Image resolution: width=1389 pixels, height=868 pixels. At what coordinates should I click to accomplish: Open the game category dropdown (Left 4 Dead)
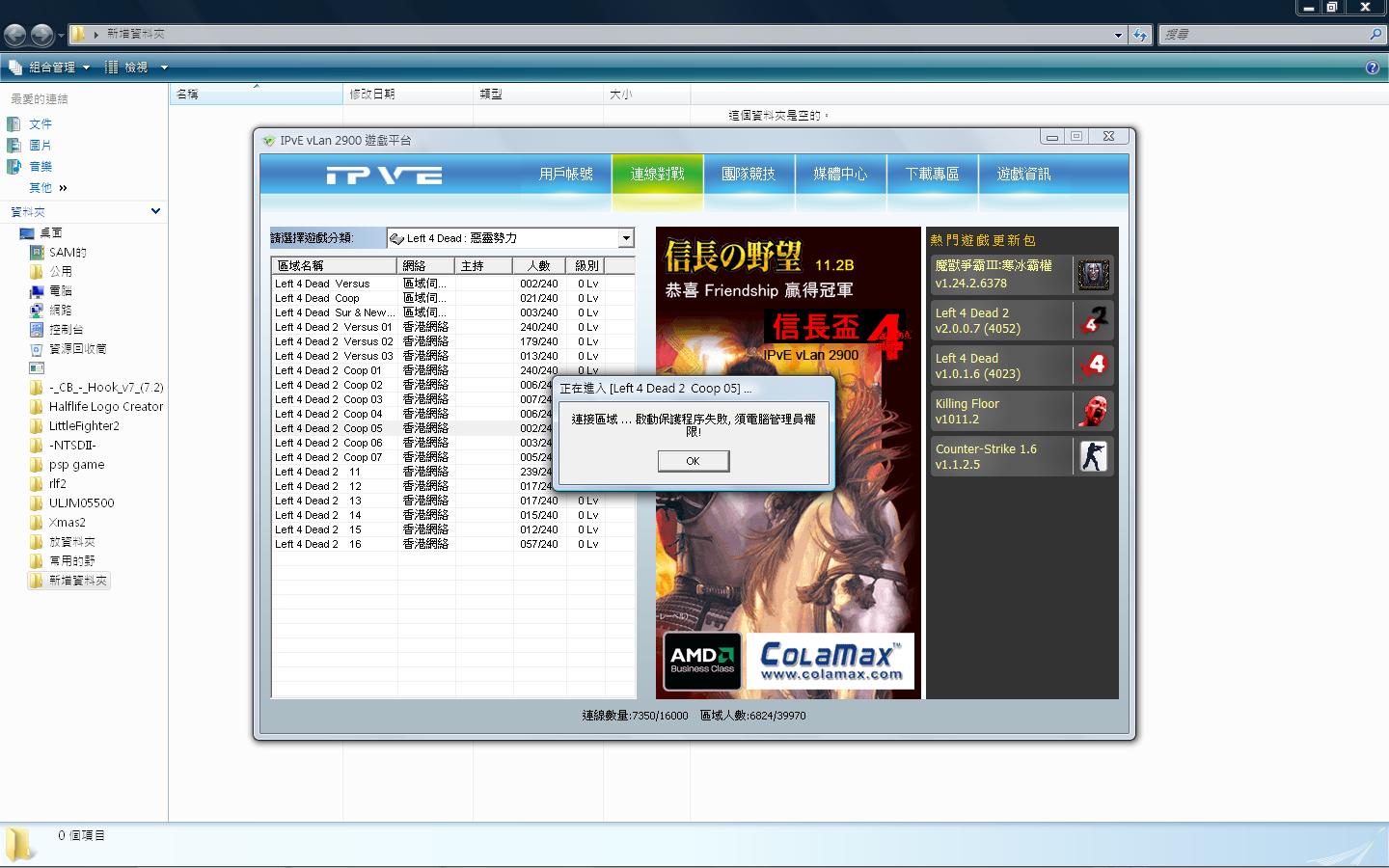(x=626, y=238)
